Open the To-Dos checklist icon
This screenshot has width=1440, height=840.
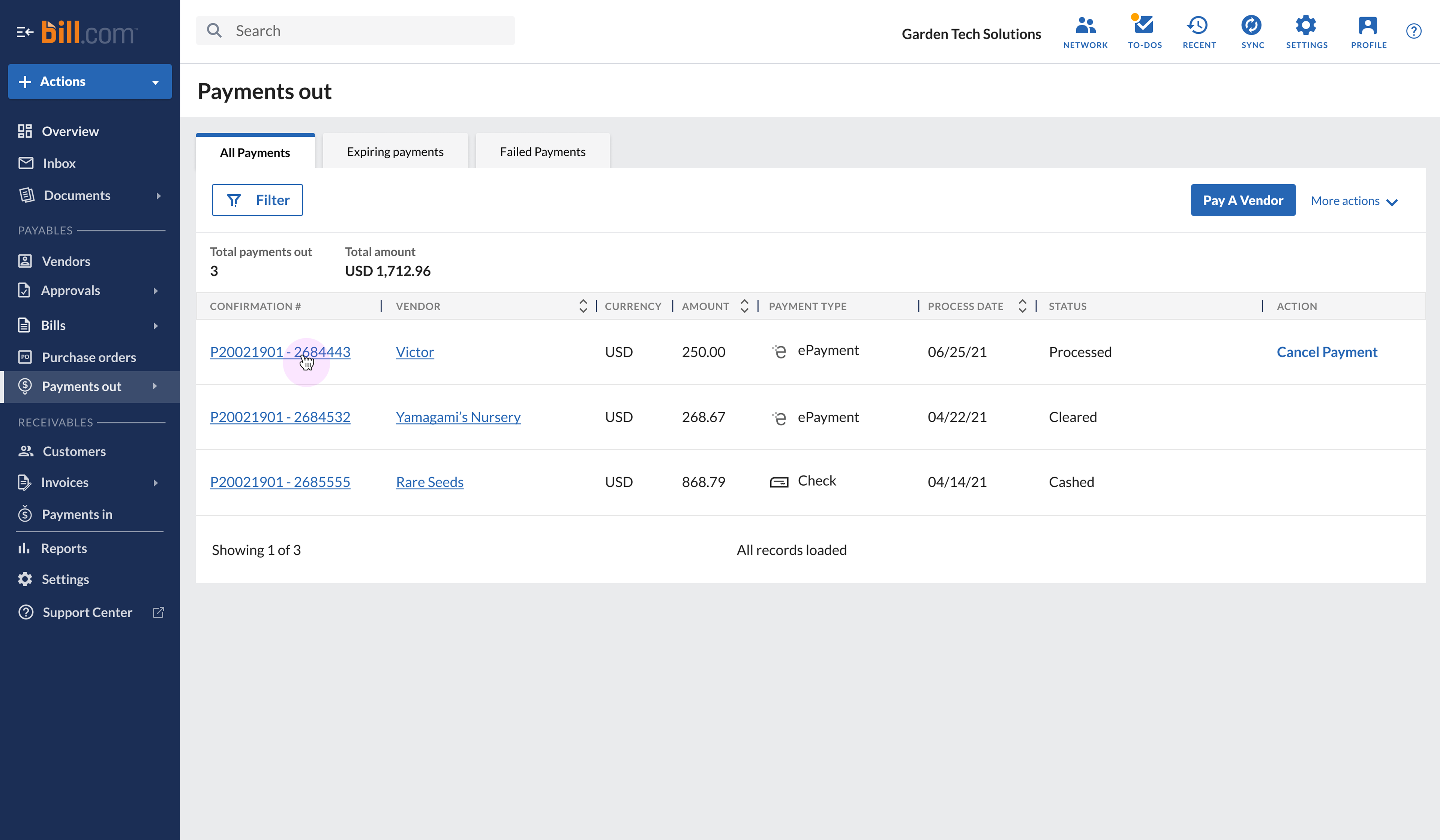pos(1144,32)
